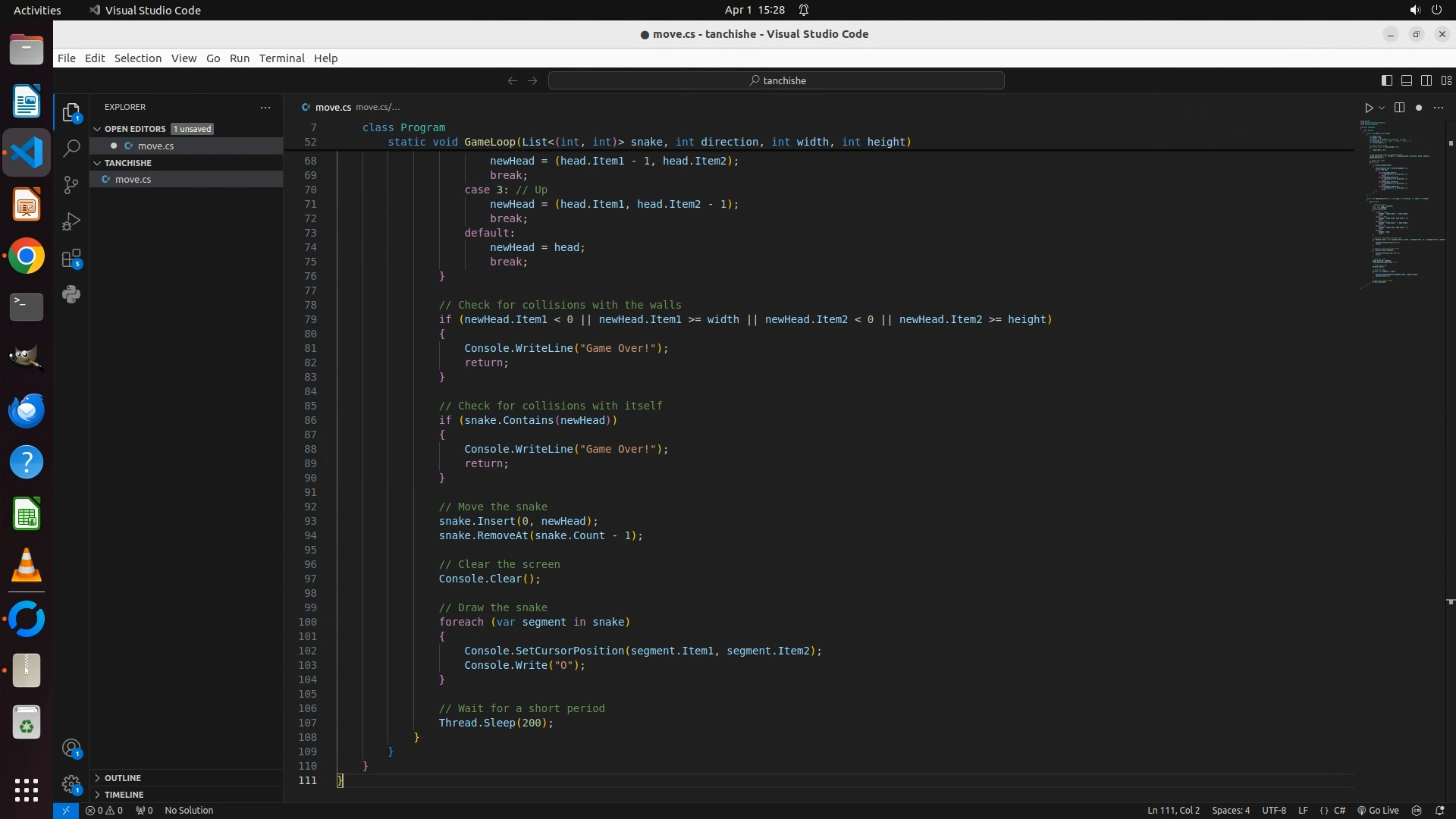Open the Python activity bar icon
This screenshot has height=819, width=1456.
tap(71, 295)
